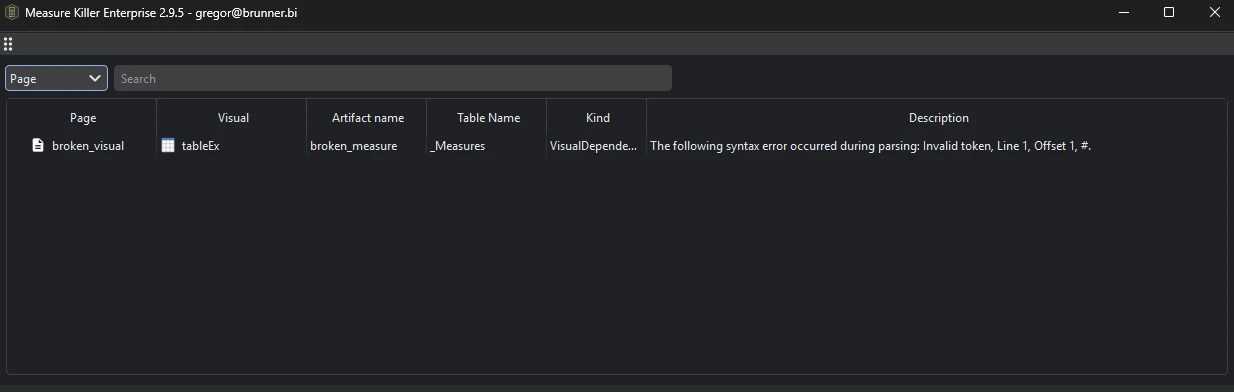Close the Measure Killer window

[1214, 13]
